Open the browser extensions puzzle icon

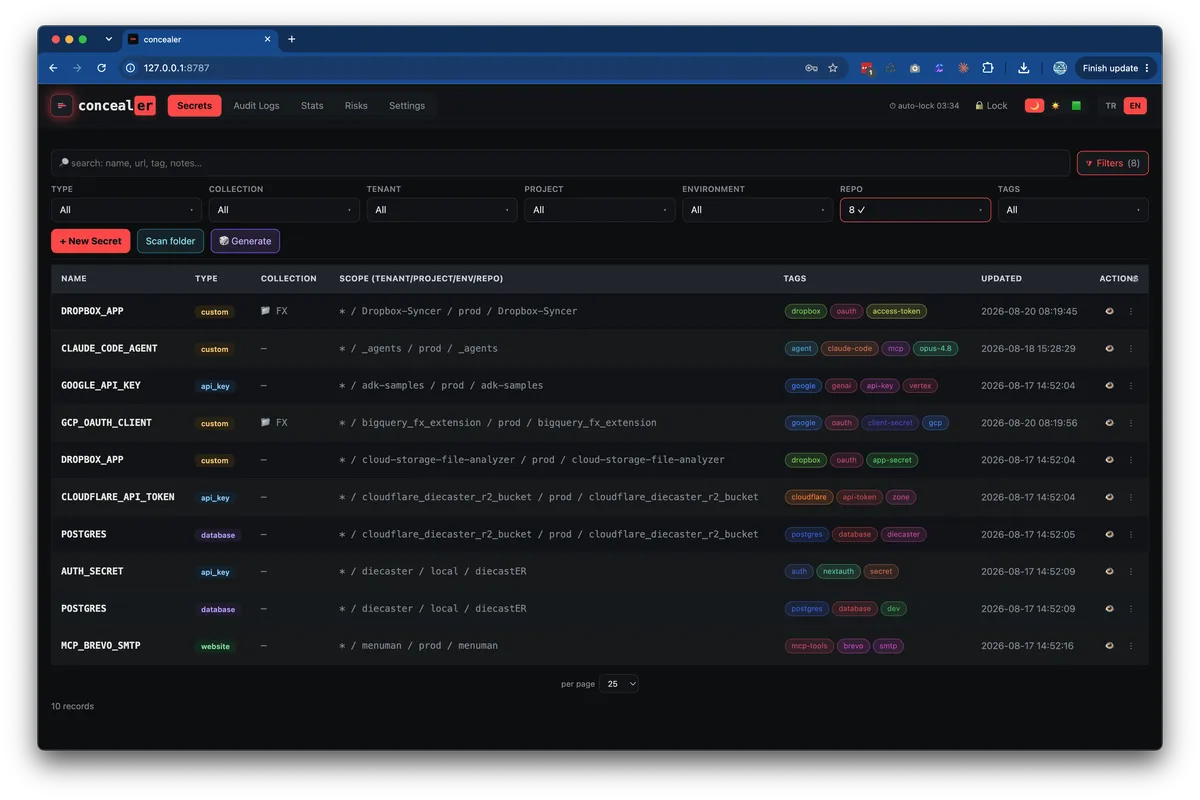[988, 68]
